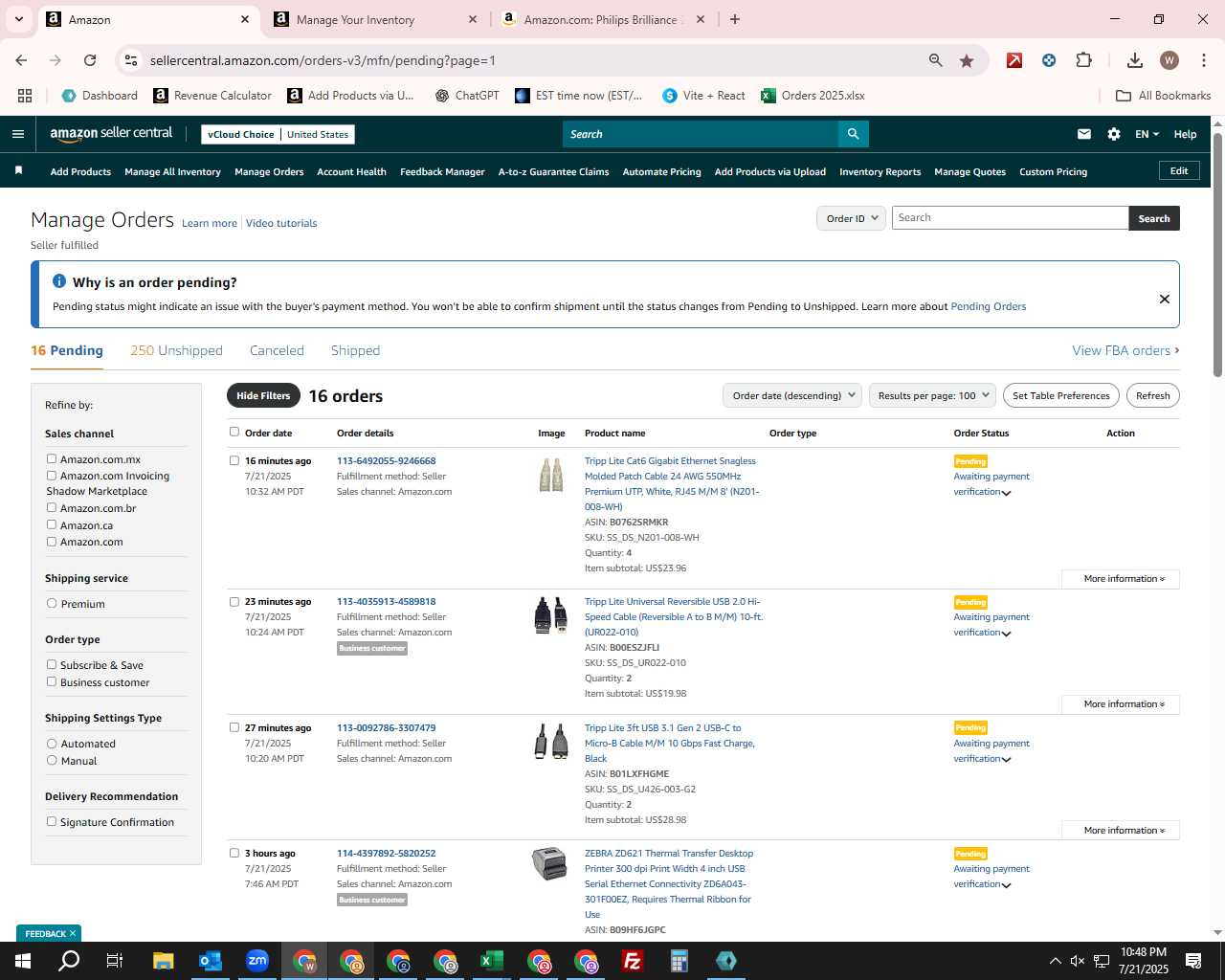Click the Hide Filters button
Screen dimensions: 1225x980
pyautogui.click(x=263, y=395)
